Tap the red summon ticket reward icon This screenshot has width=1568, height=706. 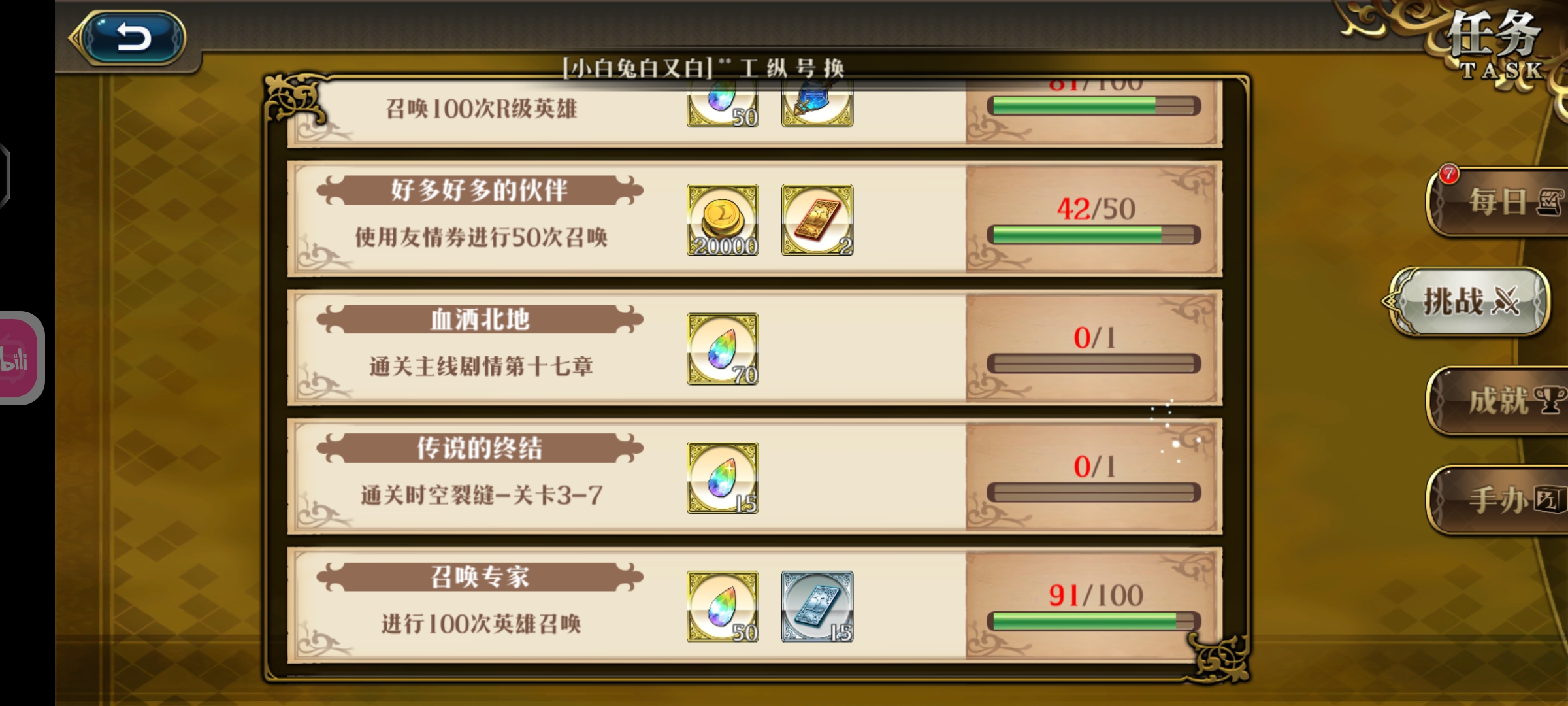tap(817, 220)
